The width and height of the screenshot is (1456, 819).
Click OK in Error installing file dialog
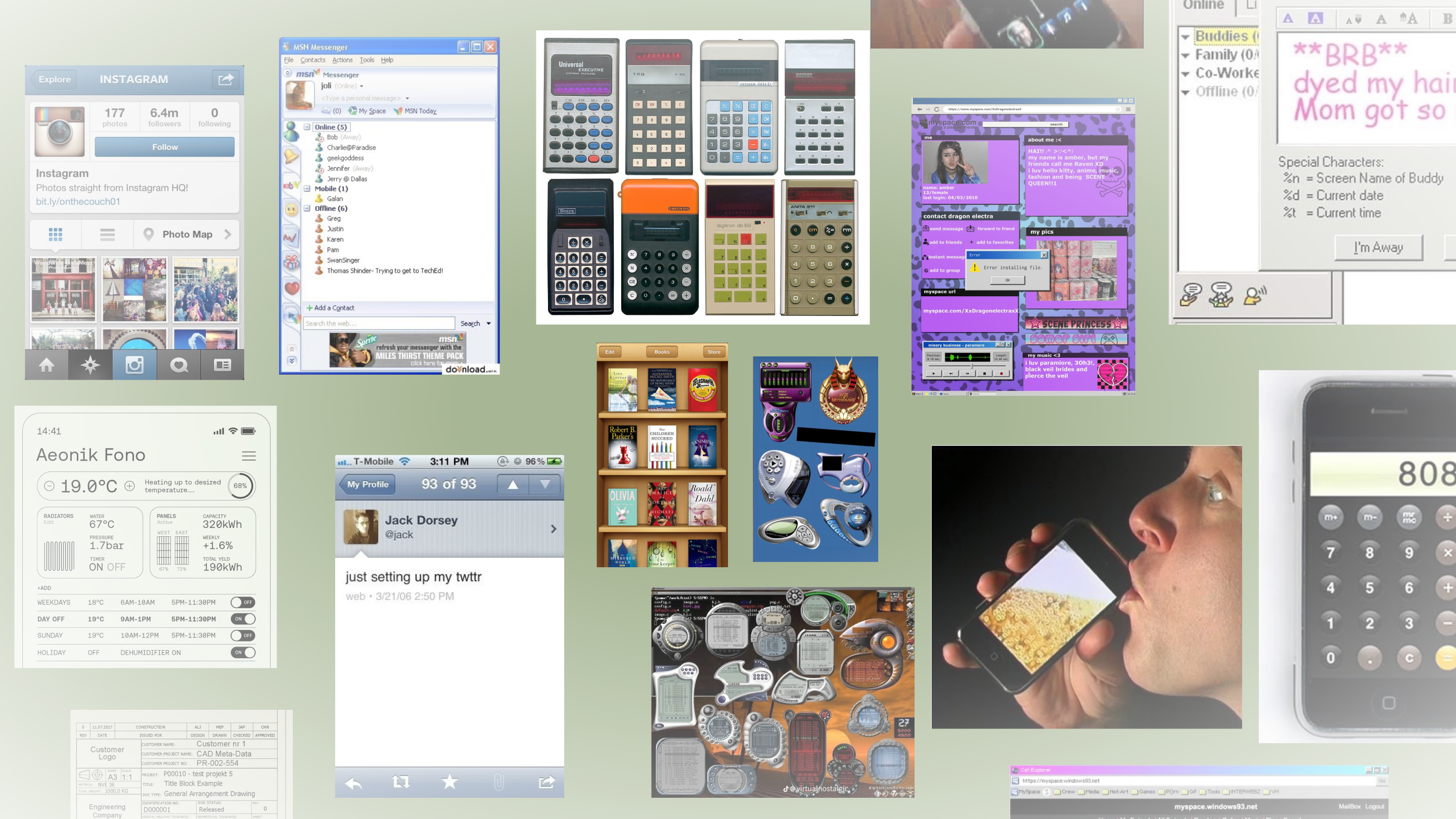tap(1007, 281)
